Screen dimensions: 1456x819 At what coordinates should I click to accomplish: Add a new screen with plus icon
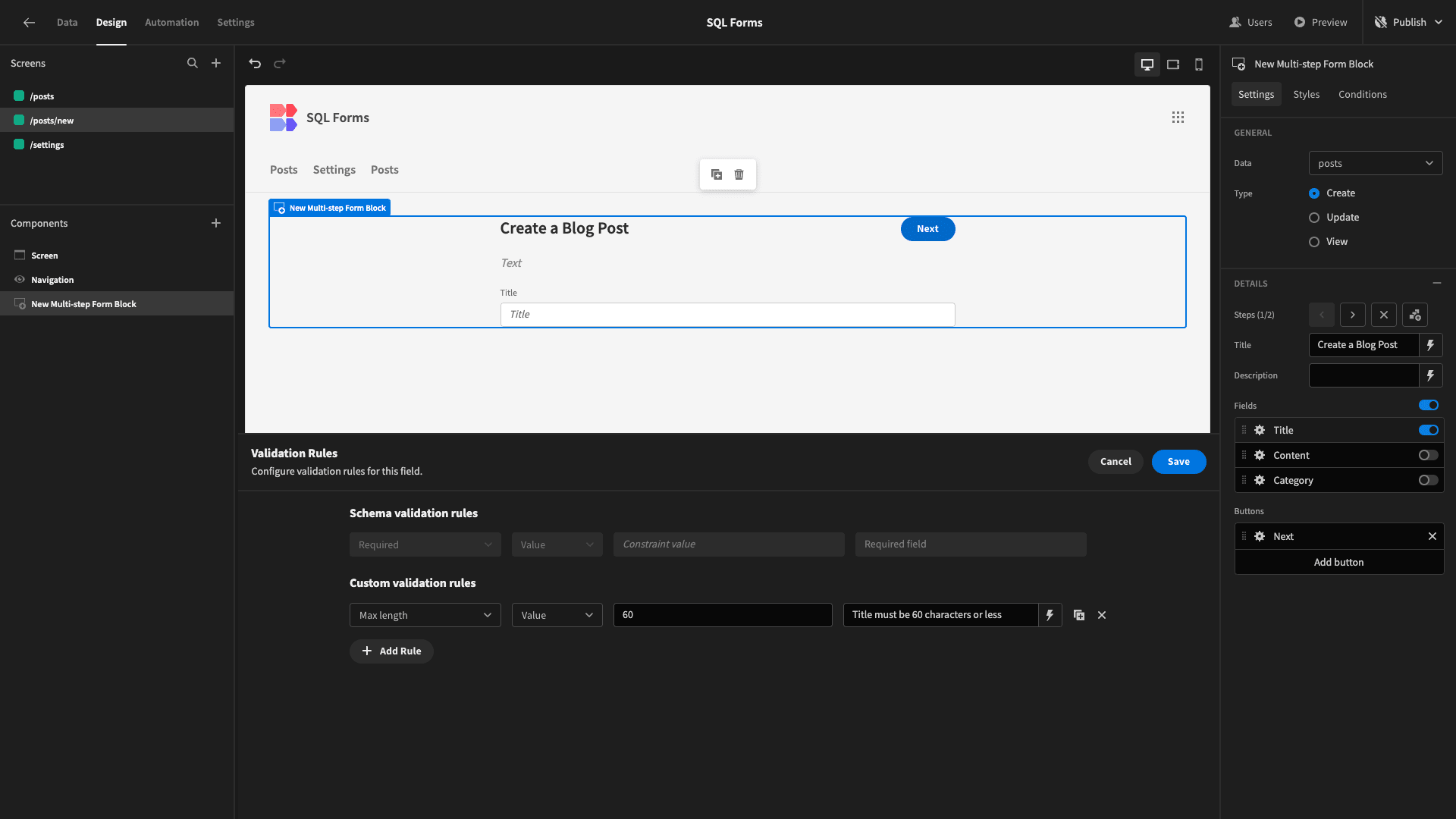tap(216, 64)
